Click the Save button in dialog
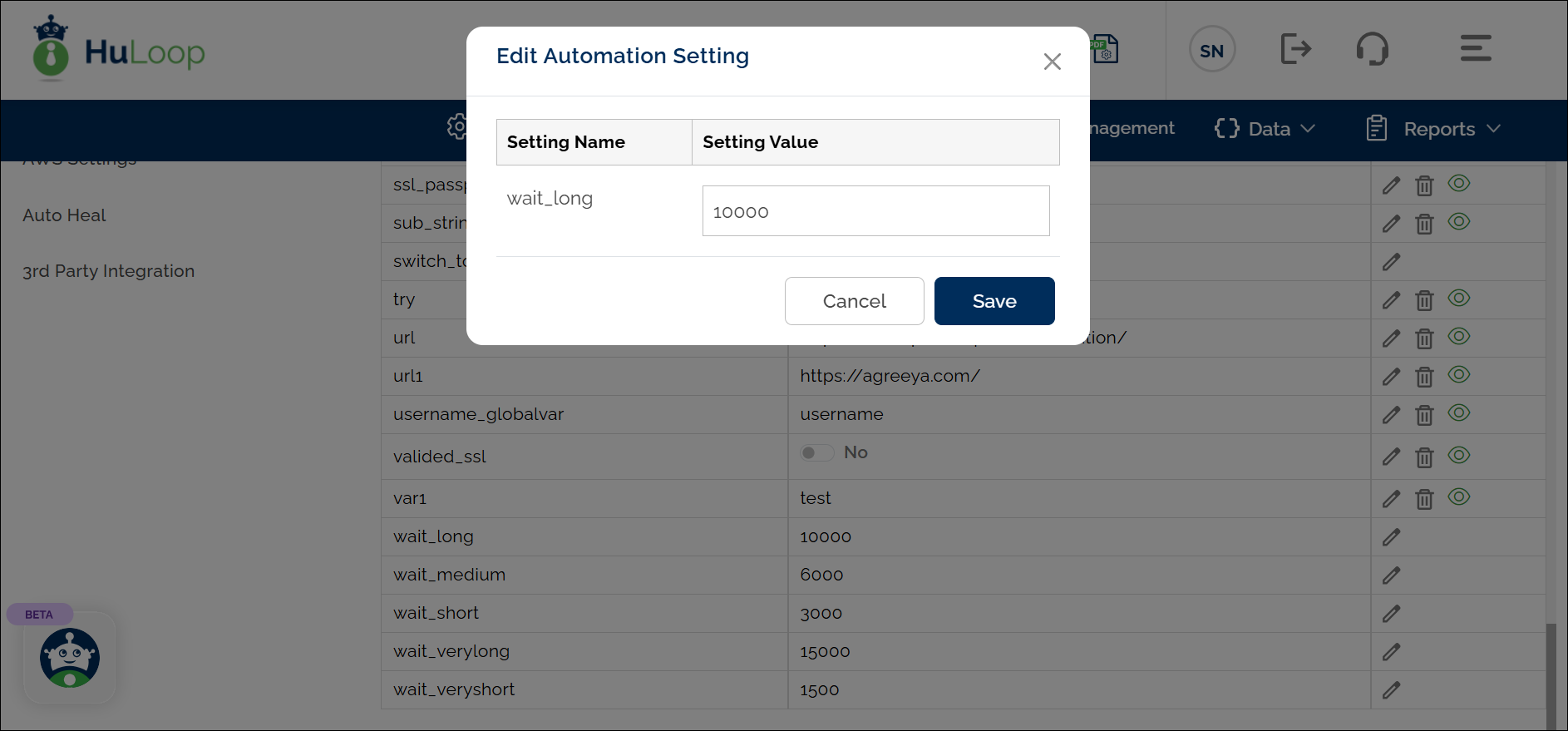The width and height of the screenshot is (1568, 731). tap(994, 301)
